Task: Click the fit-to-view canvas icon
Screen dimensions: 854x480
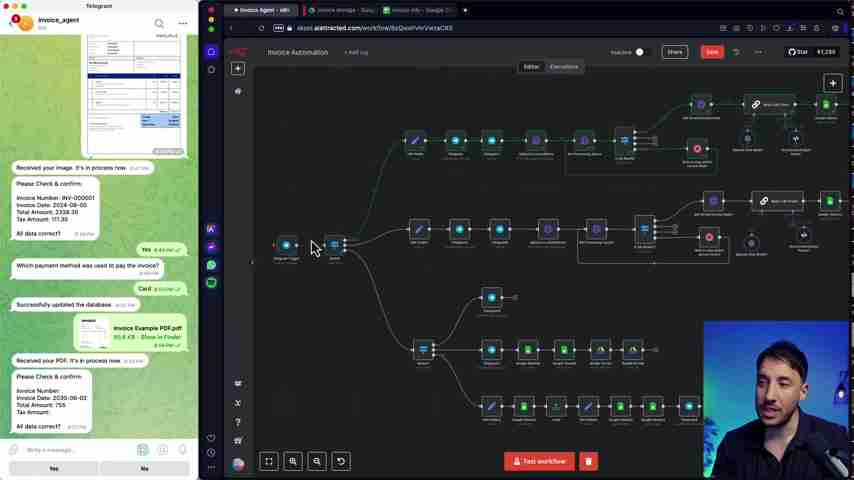Action: pos(269,461)
